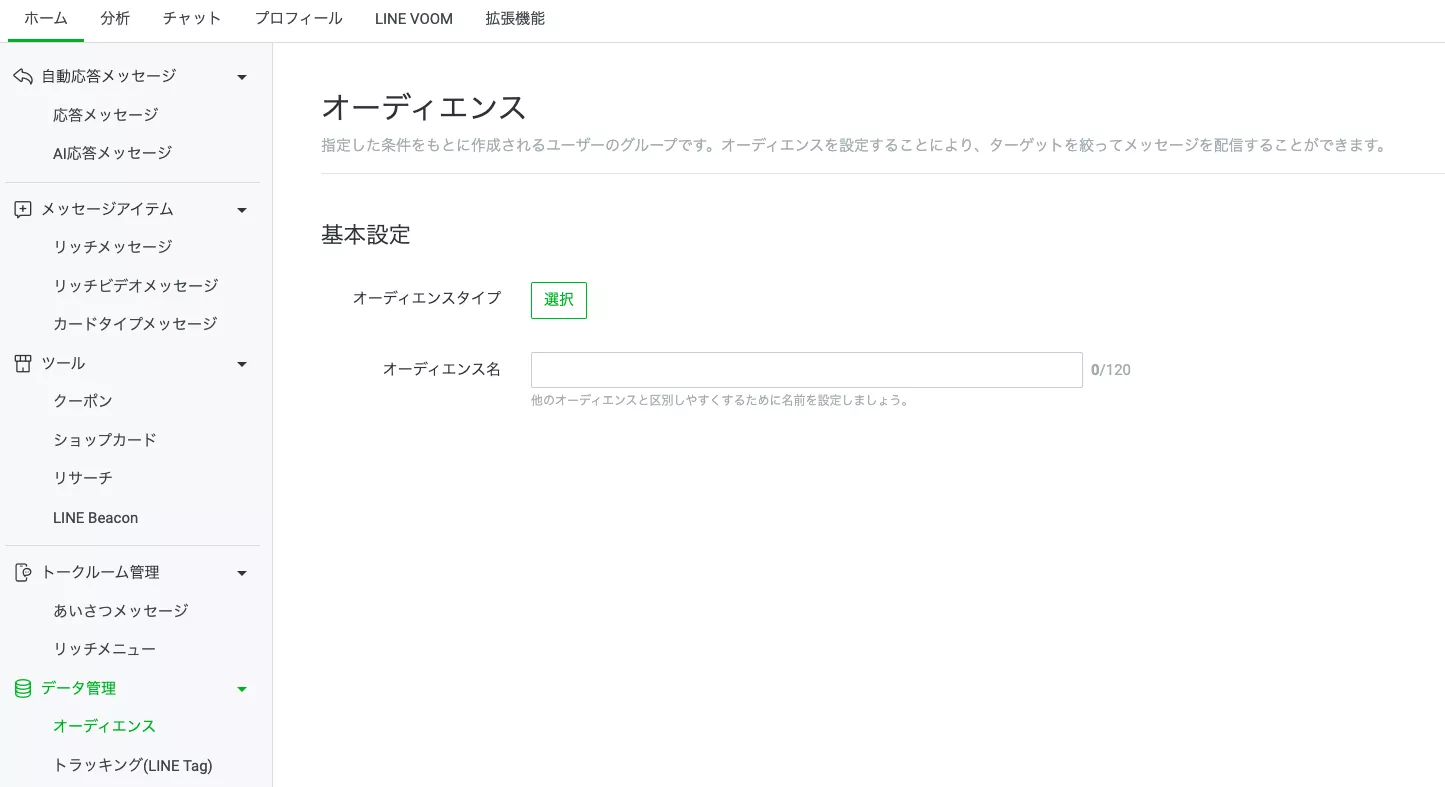This screenshot has height=787, width=1445.
Task: Collapse the メッセージアイテム section arrow
Action: coord(241,210)
